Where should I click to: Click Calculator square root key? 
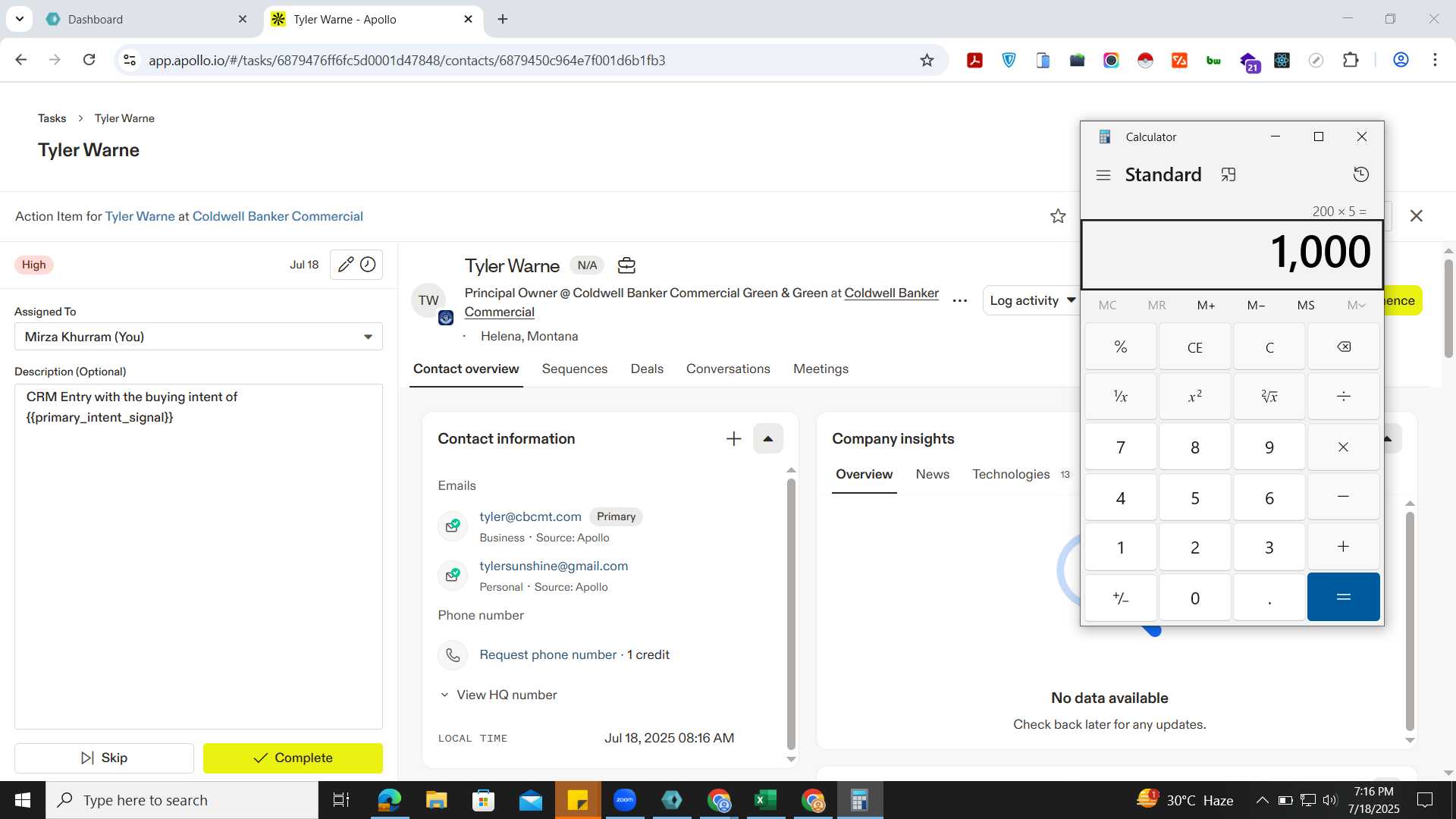(1269, 396)
